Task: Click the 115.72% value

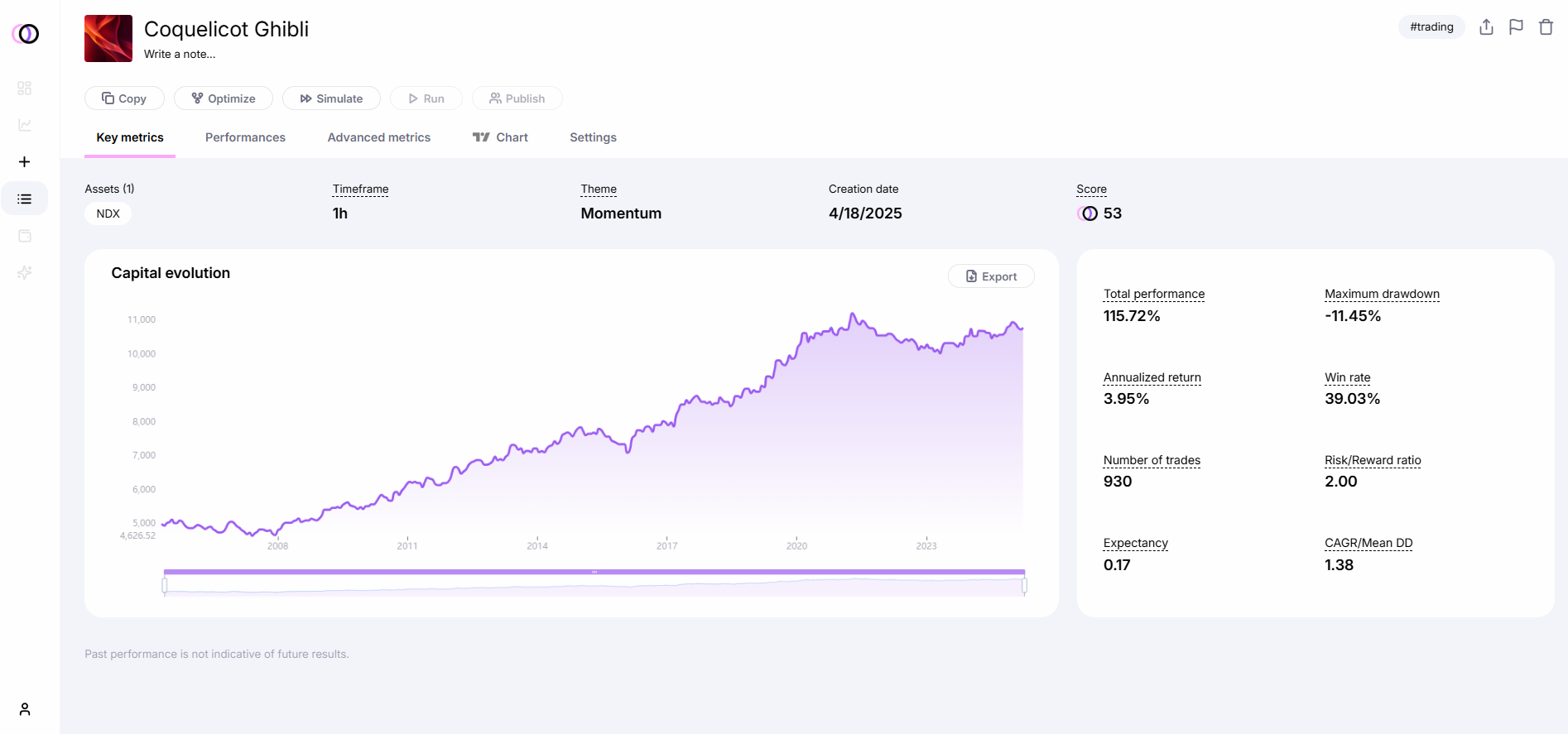Action: point(1132,316)
